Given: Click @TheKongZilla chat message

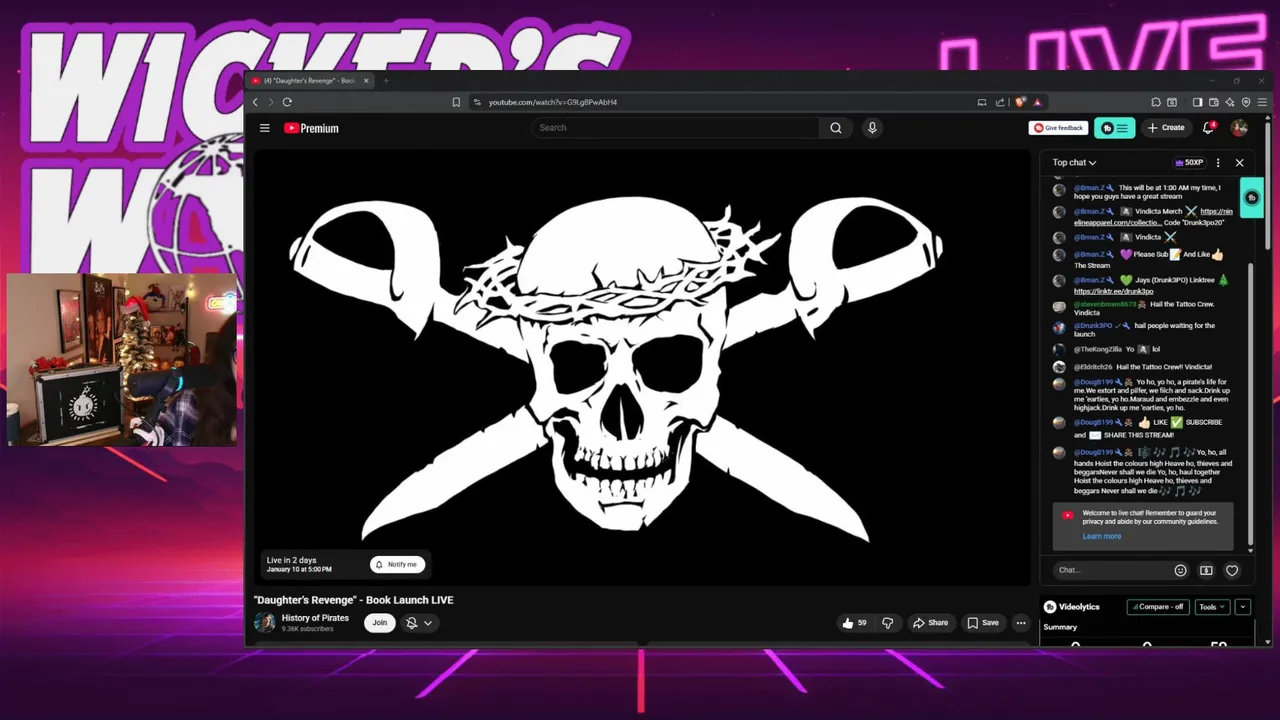Looking at the screenshot, I should click(1116, 350).
